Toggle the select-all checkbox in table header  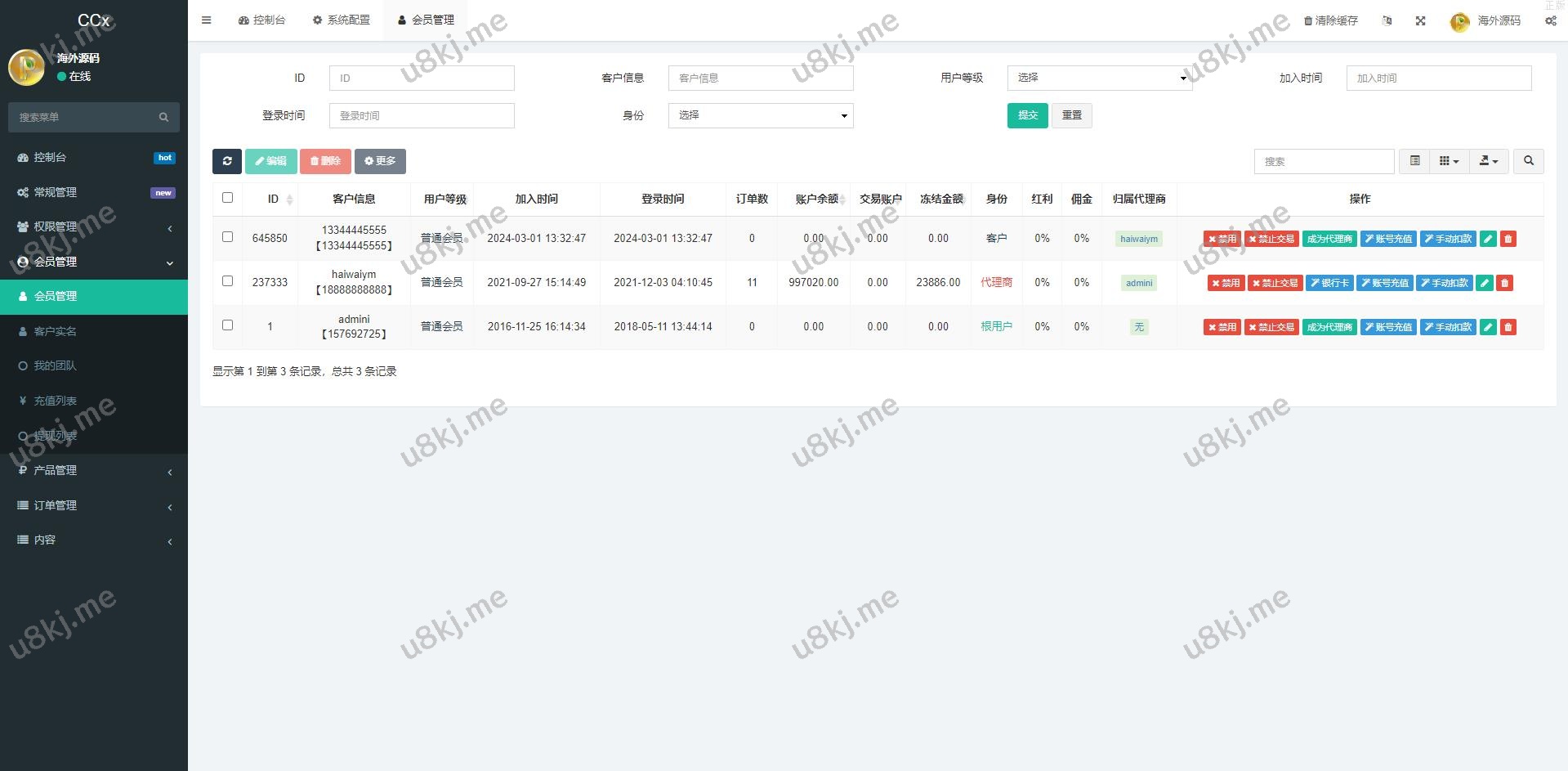(x=227, y=198)
